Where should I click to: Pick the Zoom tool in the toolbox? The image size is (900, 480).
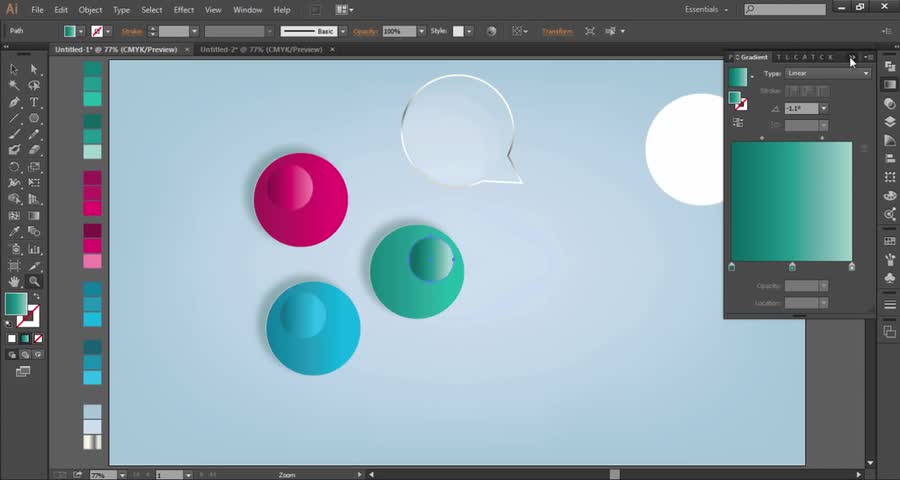point(34,281)
